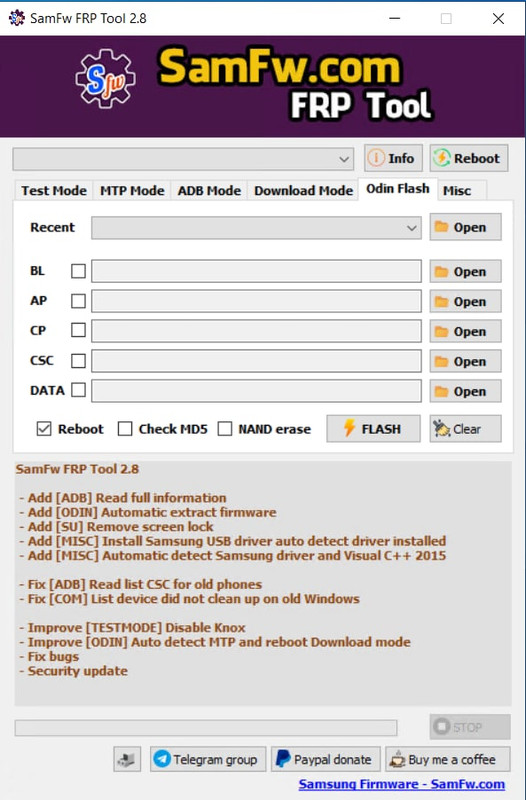Image resolution: width=526 pixels, height=800 pixels.
Task: Open file browser for DATA row
Action: tap(465, 391)
